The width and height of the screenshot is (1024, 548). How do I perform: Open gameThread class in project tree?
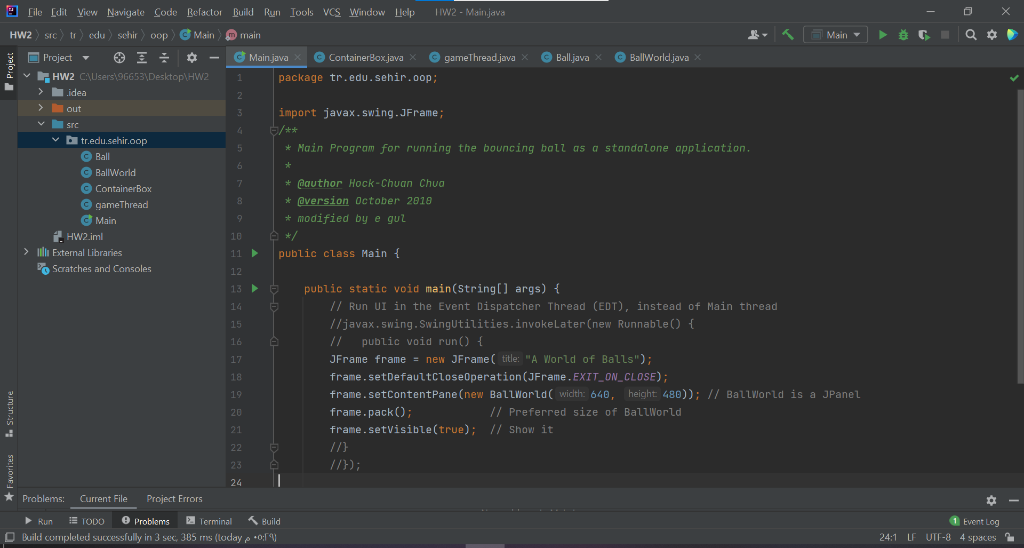[x=121, y=204]
